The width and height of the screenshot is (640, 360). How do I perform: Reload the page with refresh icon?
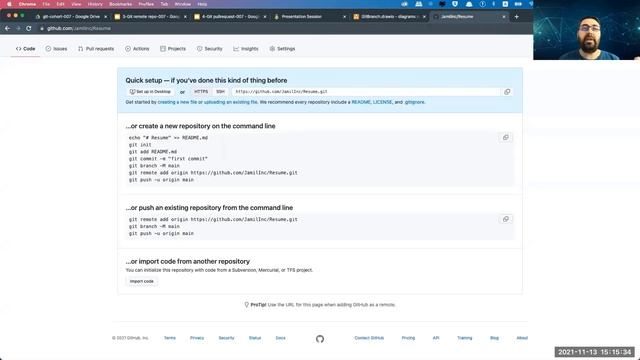click(29, 28)
